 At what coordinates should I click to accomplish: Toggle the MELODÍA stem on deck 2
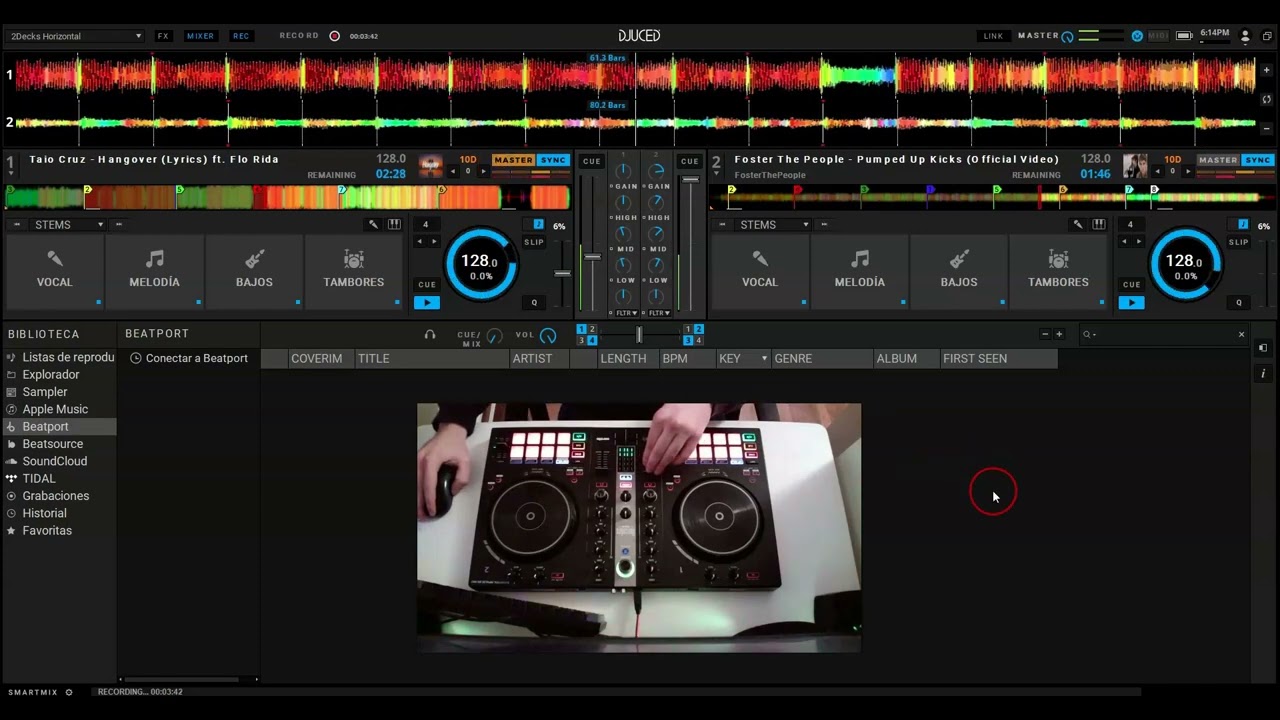pos(859,270)
